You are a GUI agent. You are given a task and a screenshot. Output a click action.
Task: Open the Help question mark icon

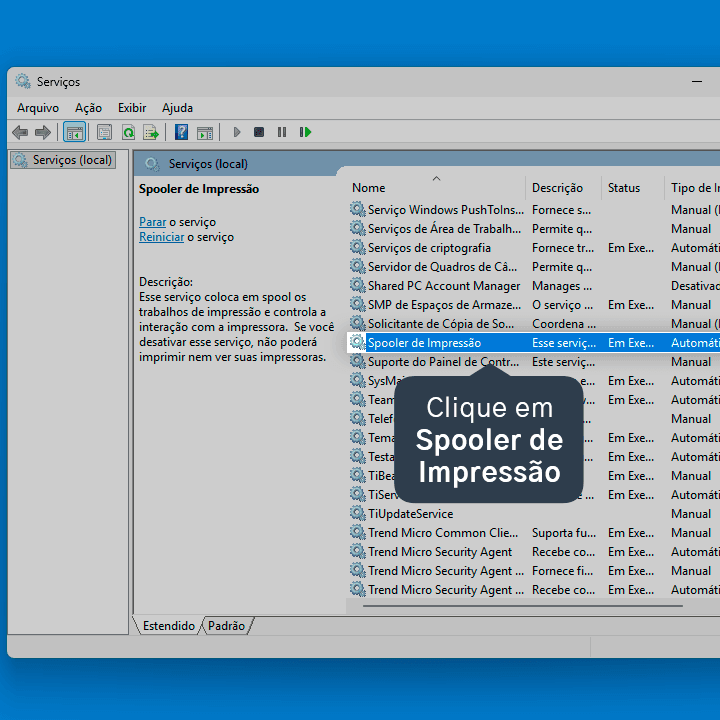tap(181, 133)
